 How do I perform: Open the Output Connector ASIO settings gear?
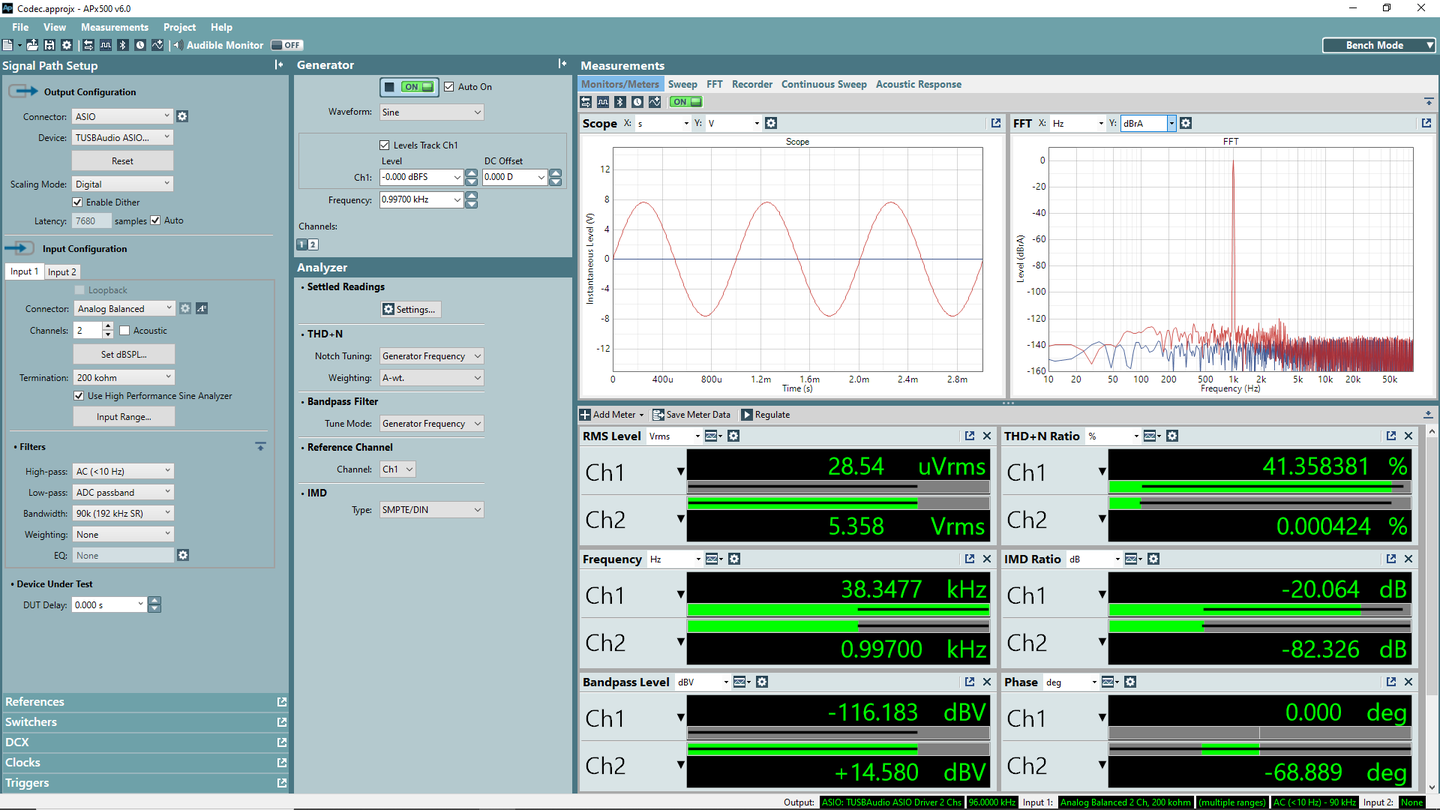point(182,117)
